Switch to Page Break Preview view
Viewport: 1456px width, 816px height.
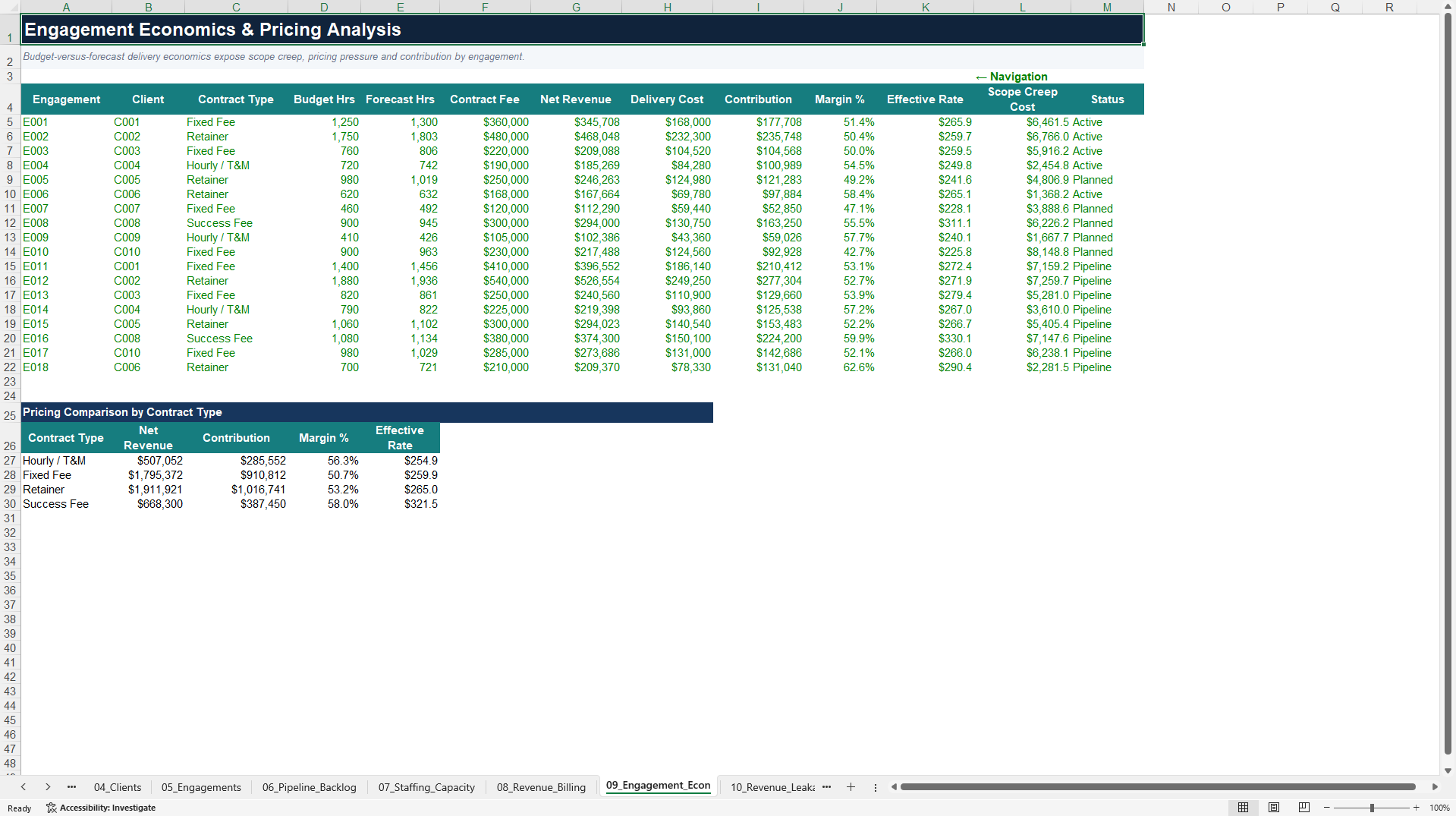(1304, 808)
